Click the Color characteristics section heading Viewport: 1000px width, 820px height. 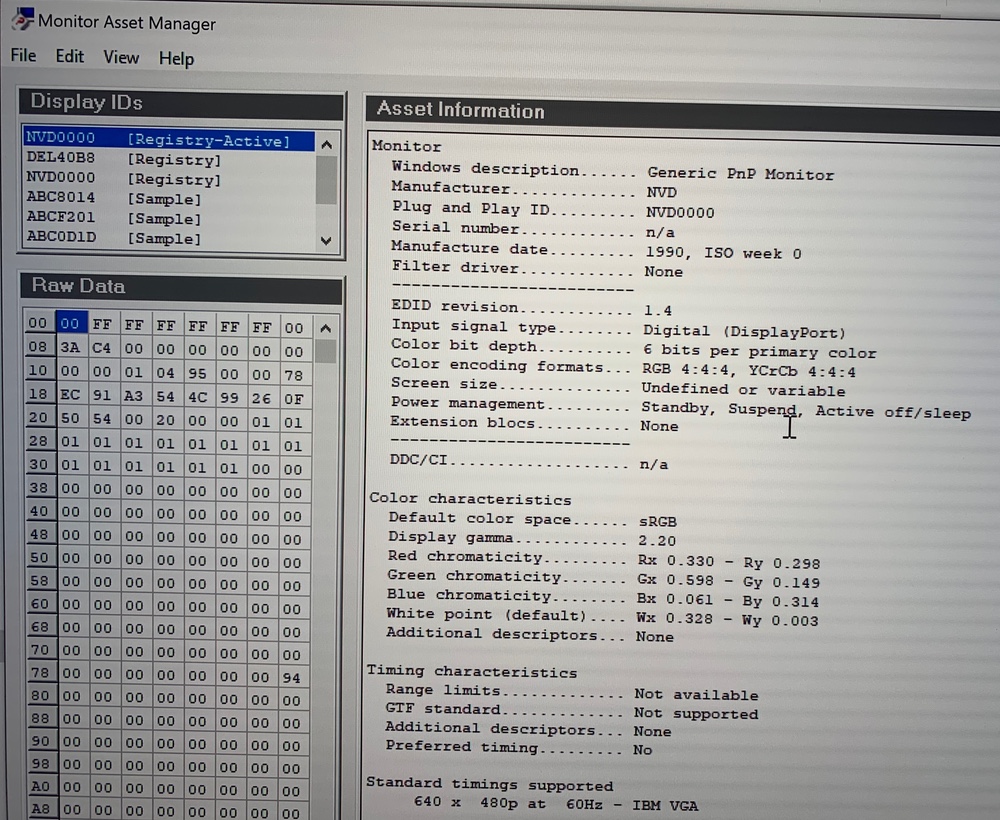pyautogui.click(x=470, y=499)
